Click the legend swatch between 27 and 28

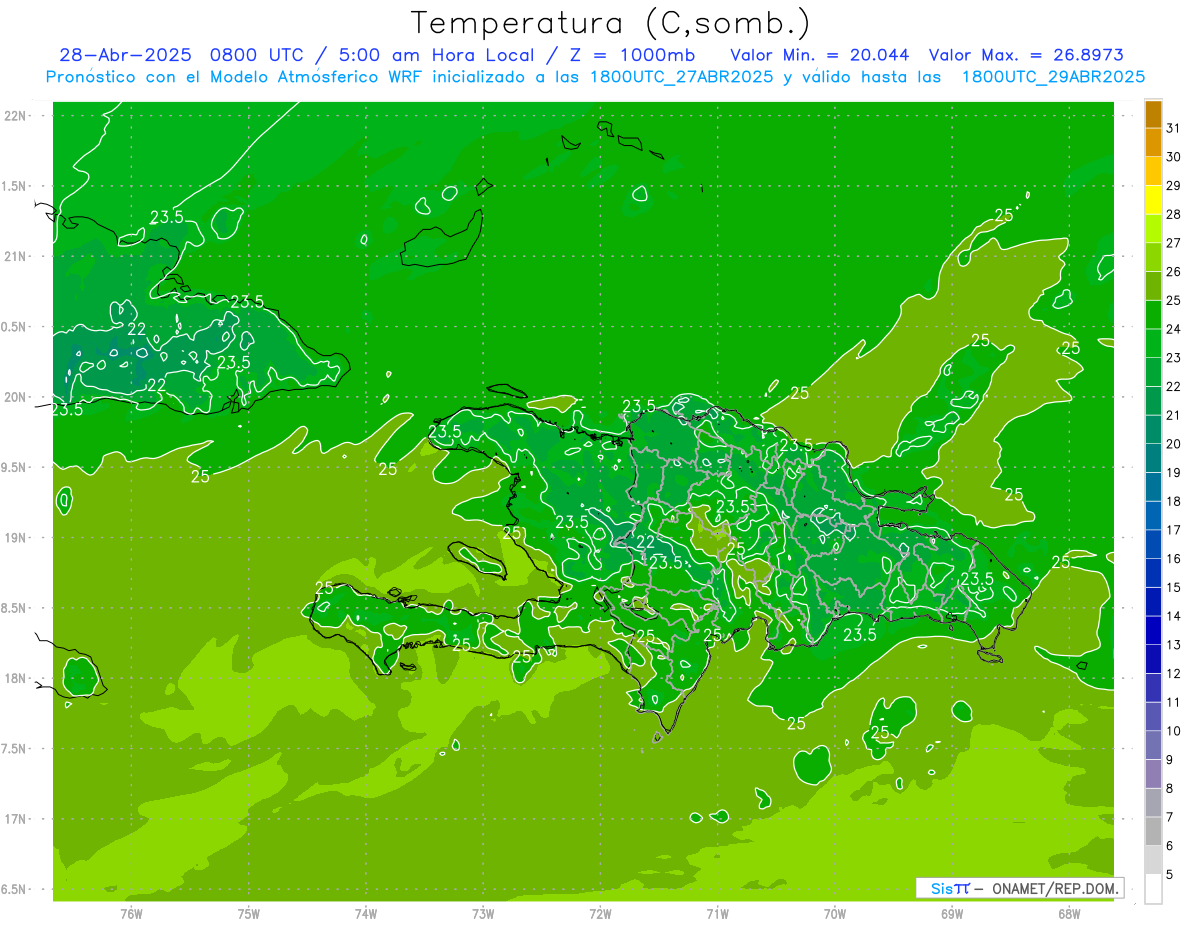tap(1153, 228)
